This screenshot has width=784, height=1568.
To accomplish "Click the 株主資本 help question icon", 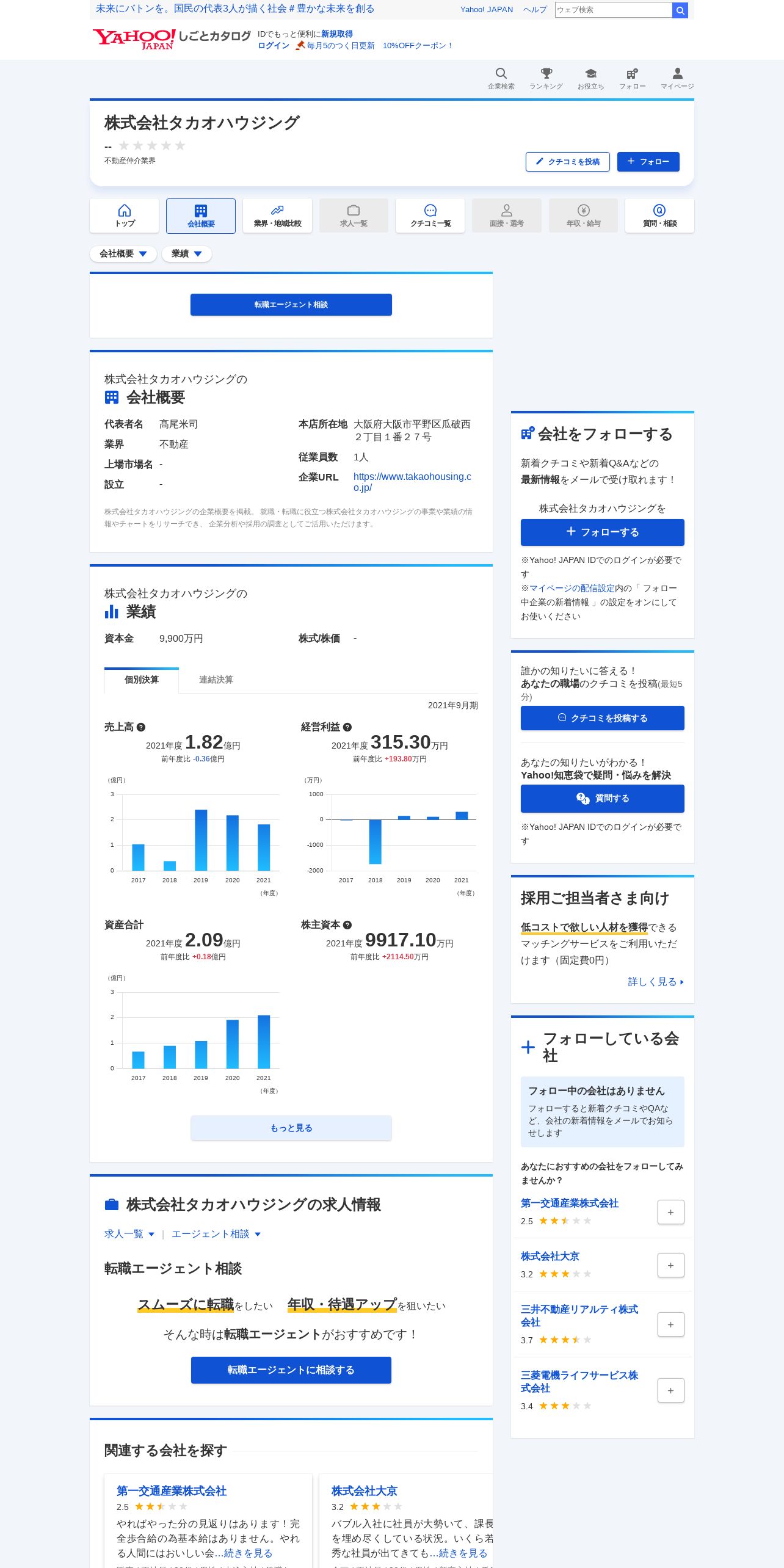I will 347,925.
